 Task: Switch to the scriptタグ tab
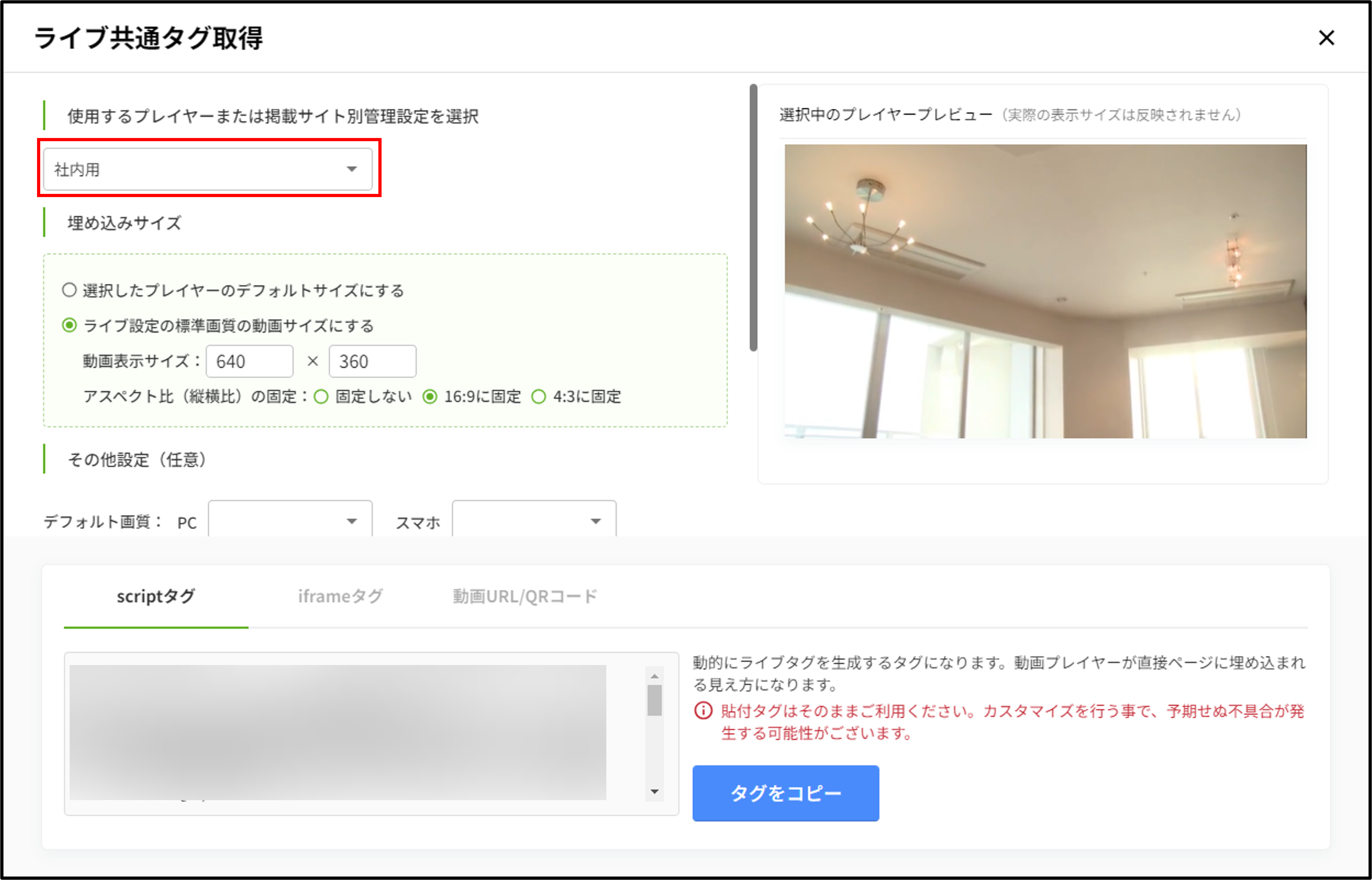(x=156, y=597)
